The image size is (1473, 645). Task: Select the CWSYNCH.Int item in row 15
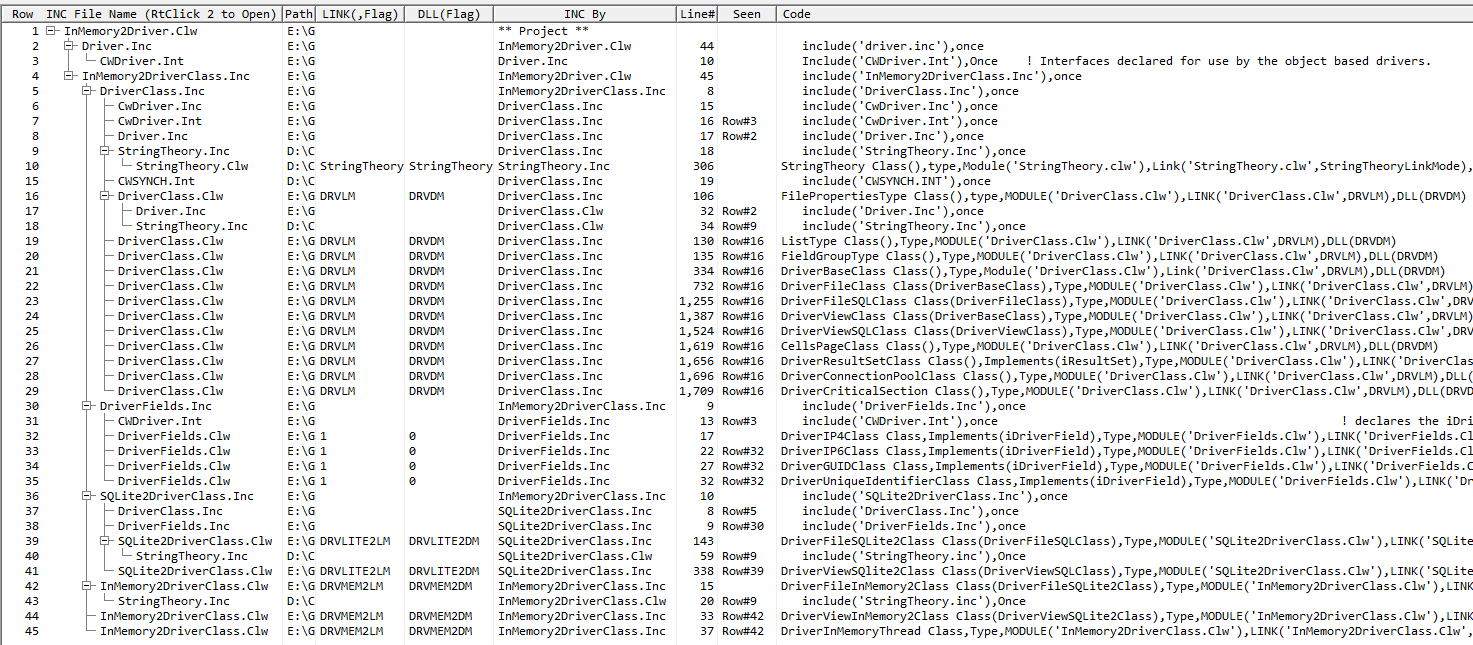pyautogui.click(x=156, y=181)
